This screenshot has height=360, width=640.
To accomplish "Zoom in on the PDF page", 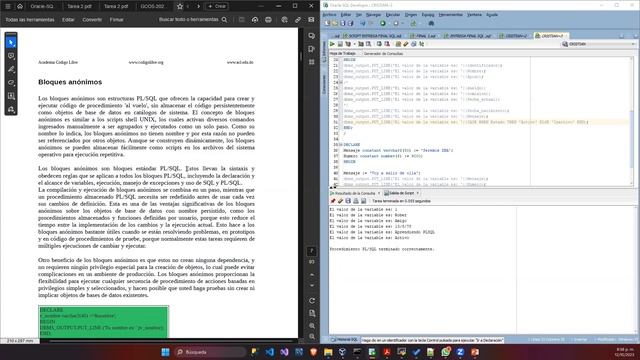I will 312,326.
